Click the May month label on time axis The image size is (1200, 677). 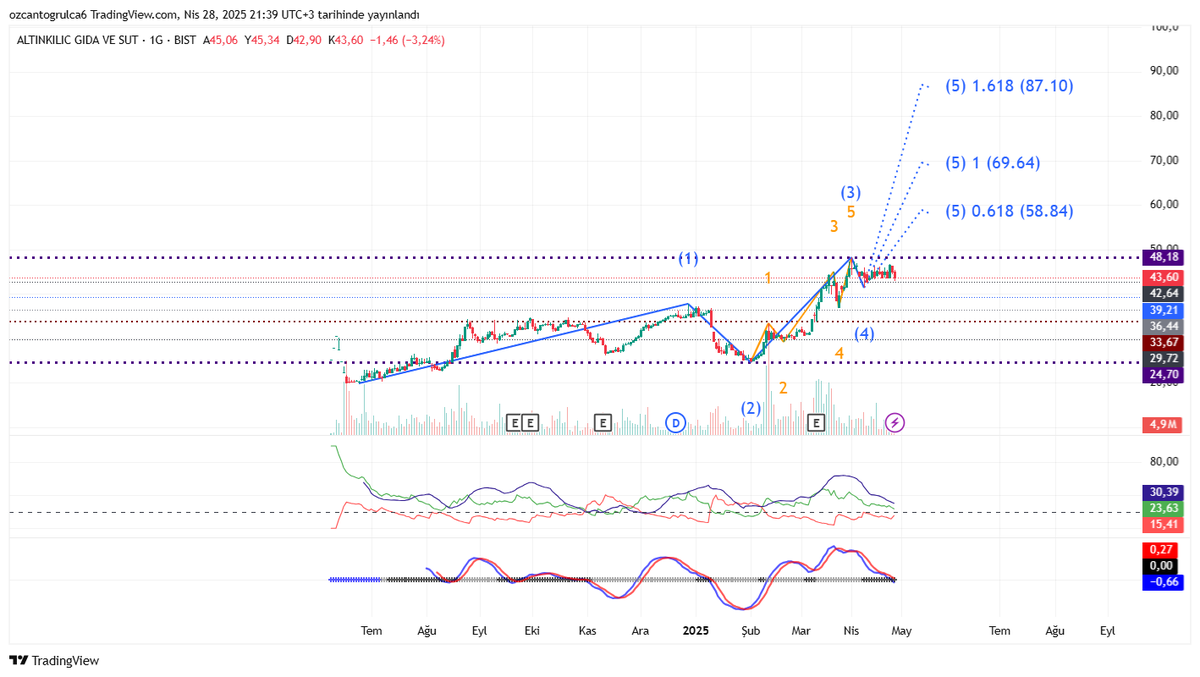coord(902,632)
